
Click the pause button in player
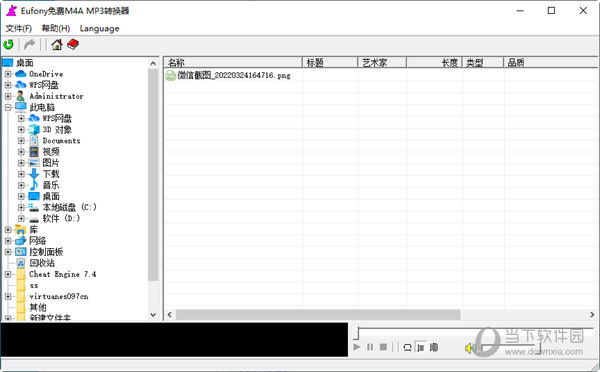pos(370,347)
